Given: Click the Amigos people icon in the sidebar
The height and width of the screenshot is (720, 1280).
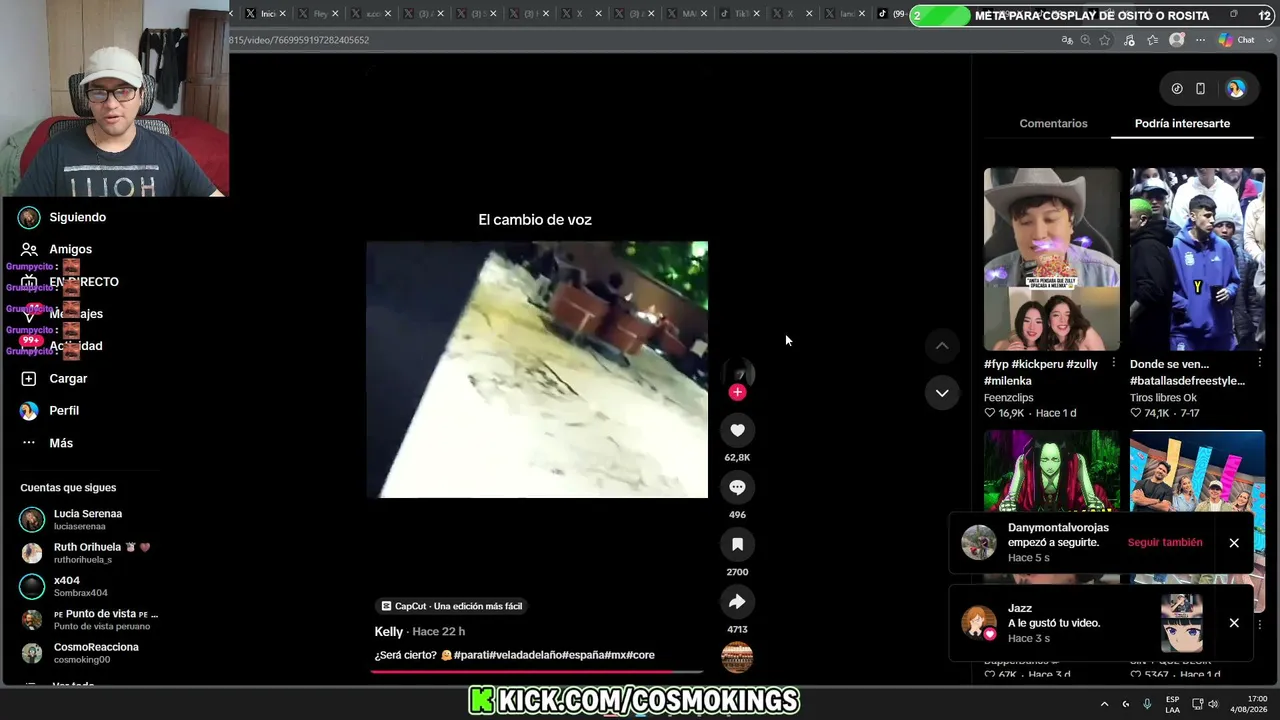Looking at the screenshot, I should 29,249.
